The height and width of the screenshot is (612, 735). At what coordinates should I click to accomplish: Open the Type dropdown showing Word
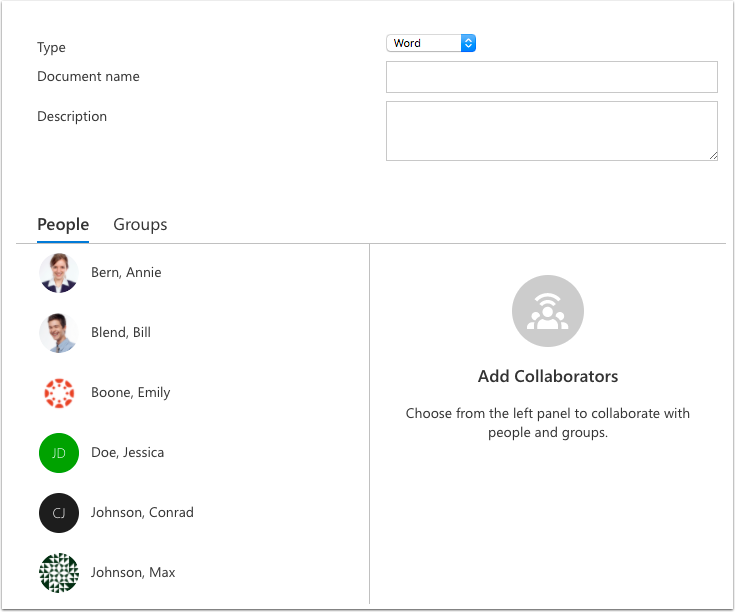coord(431,43)
